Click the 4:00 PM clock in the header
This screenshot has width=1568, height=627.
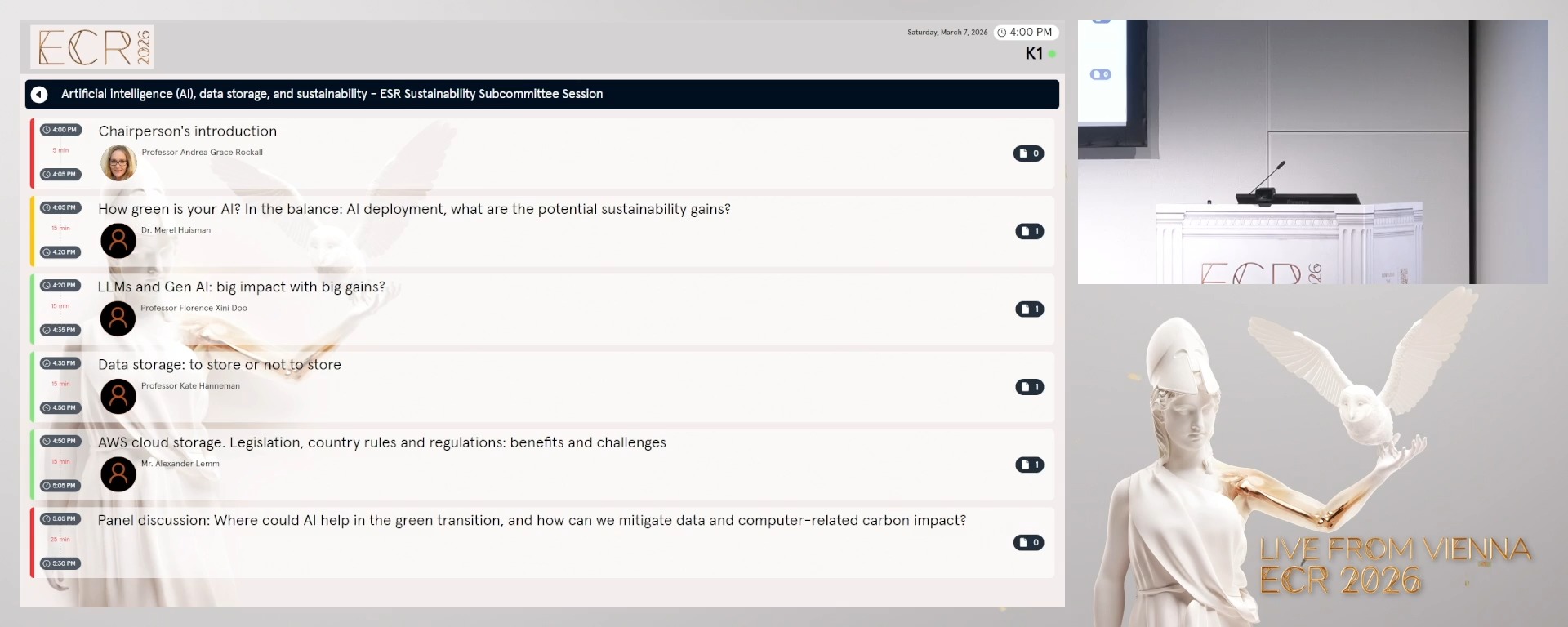coord(1026,33)
